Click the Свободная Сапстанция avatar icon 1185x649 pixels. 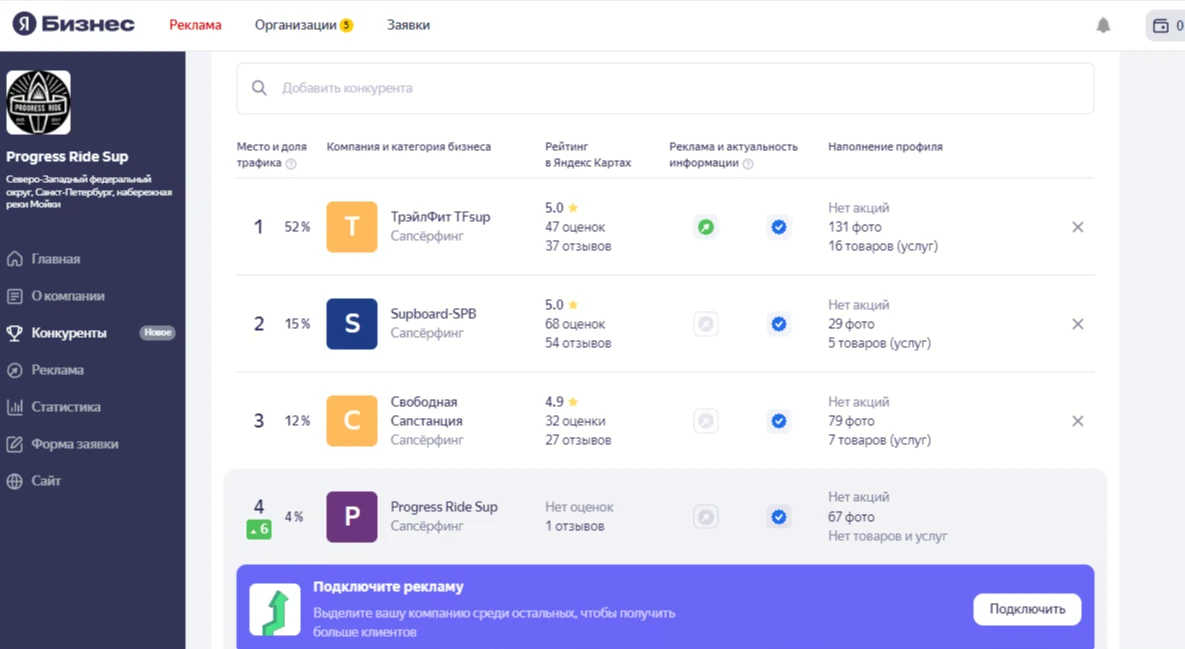tap(352, 421)
